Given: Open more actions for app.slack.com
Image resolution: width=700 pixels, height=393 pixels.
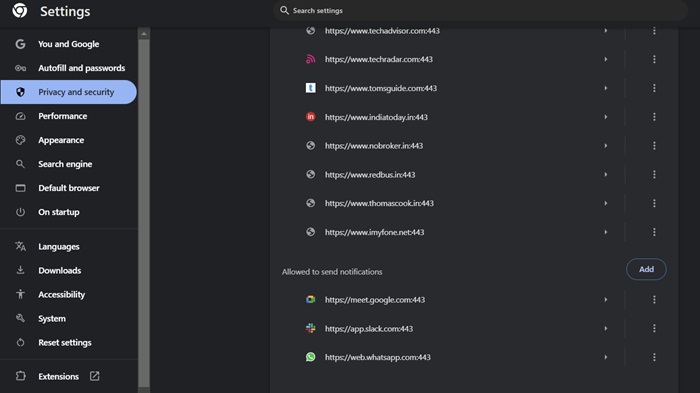Looking at the screenshot, I should (654, 328).
